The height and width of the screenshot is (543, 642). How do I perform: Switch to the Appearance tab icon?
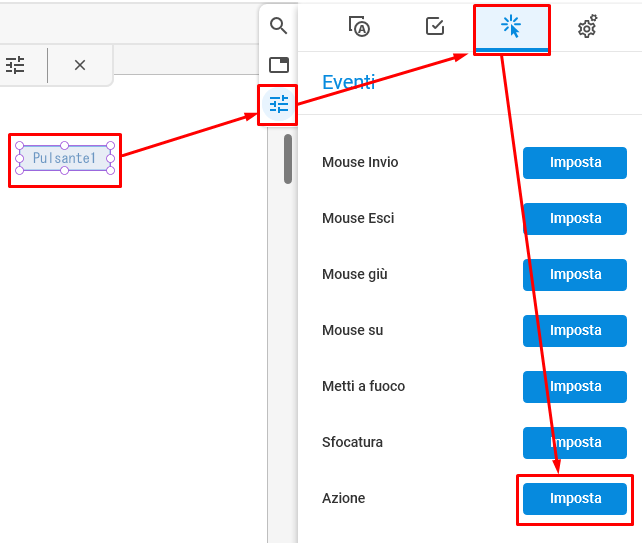click(x=359, y=27)
